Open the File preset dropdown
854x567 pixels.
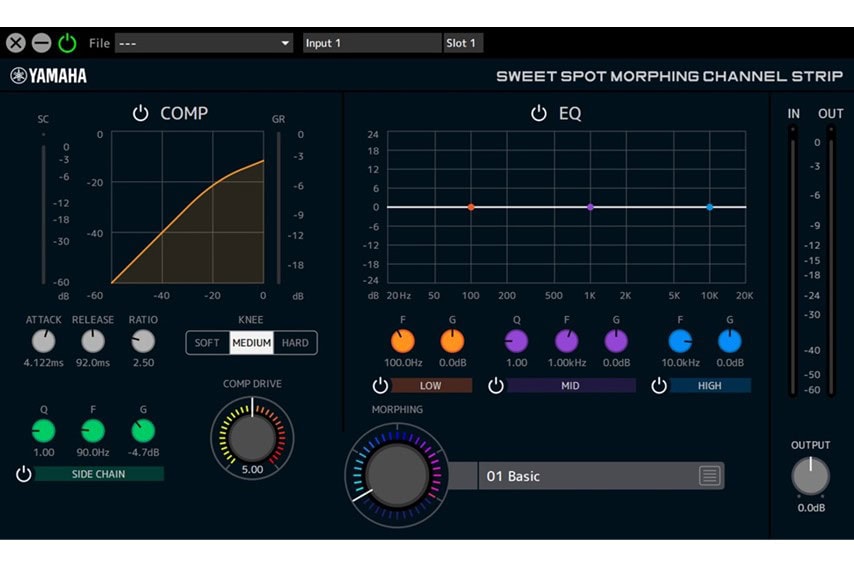pos(204,43)
